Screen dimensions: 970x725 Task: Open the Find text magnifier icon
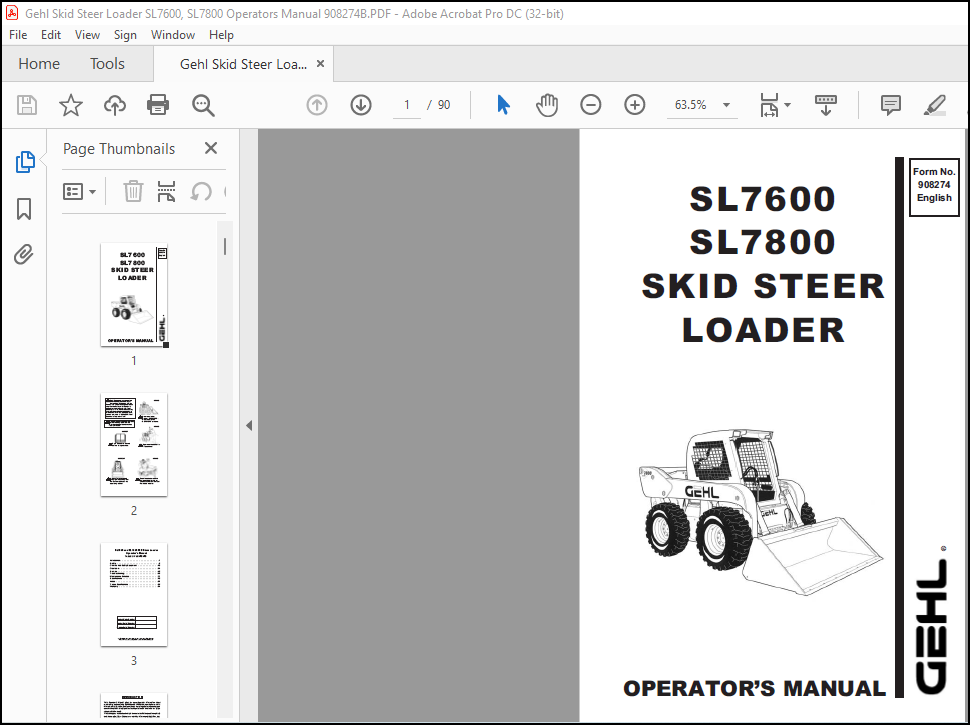coord(203,105)
